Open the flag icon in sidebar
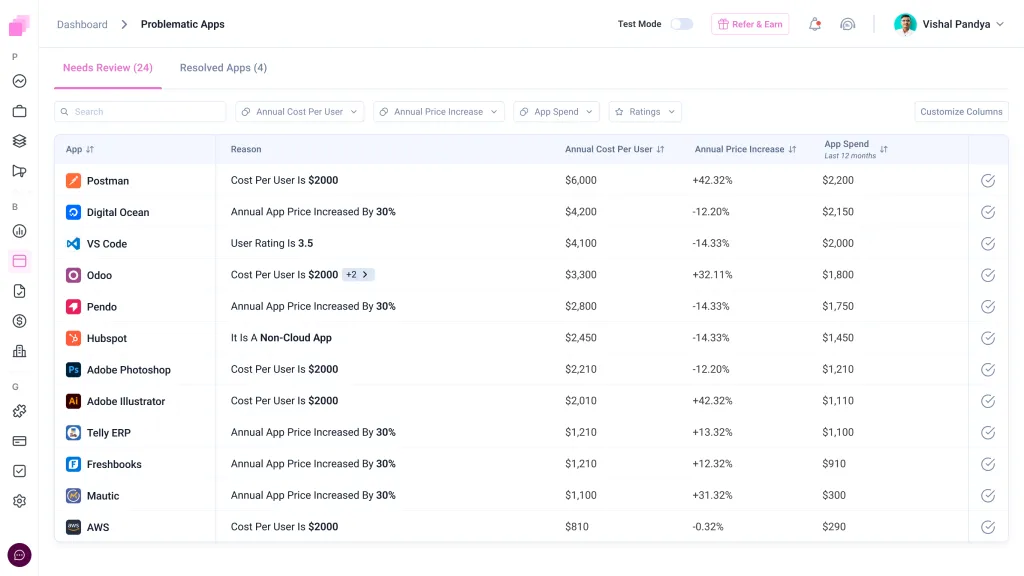Image resolution: width=1024 pixels, height=576 pixels. pos(20,171)
